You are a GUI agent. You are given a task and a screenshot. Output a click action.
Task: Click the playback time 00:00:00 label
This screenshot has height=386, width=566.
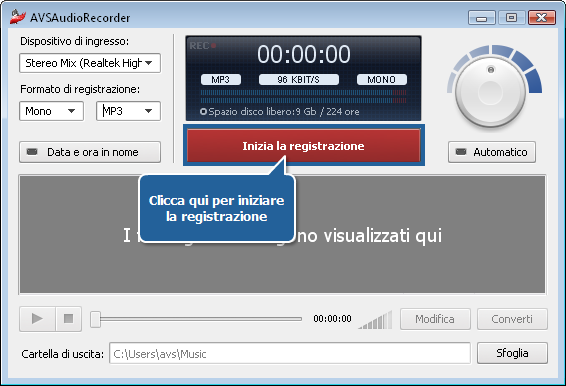click(332, 318)
